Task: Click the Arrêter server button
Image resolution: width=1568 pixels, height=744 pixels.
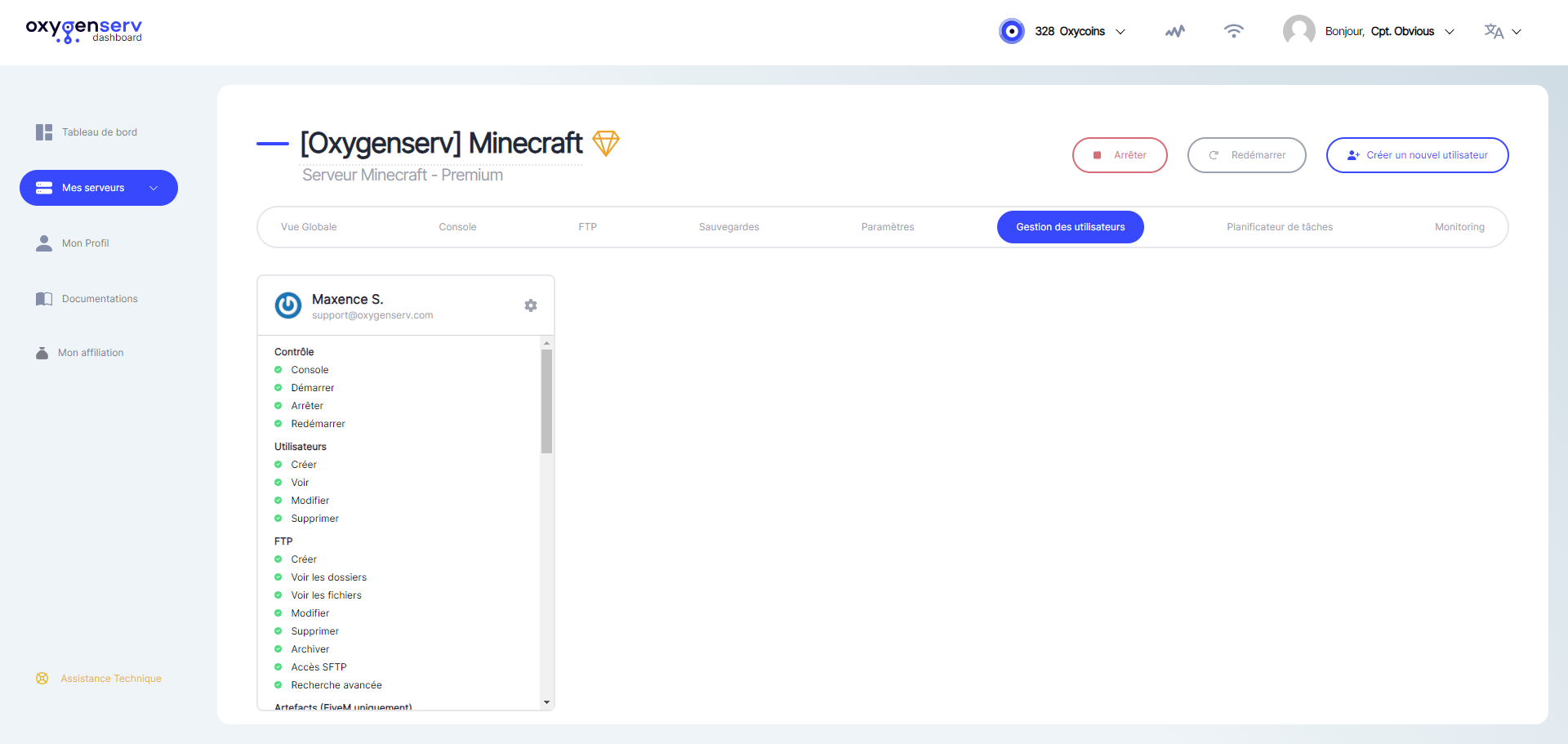Action: [1120, 155]
